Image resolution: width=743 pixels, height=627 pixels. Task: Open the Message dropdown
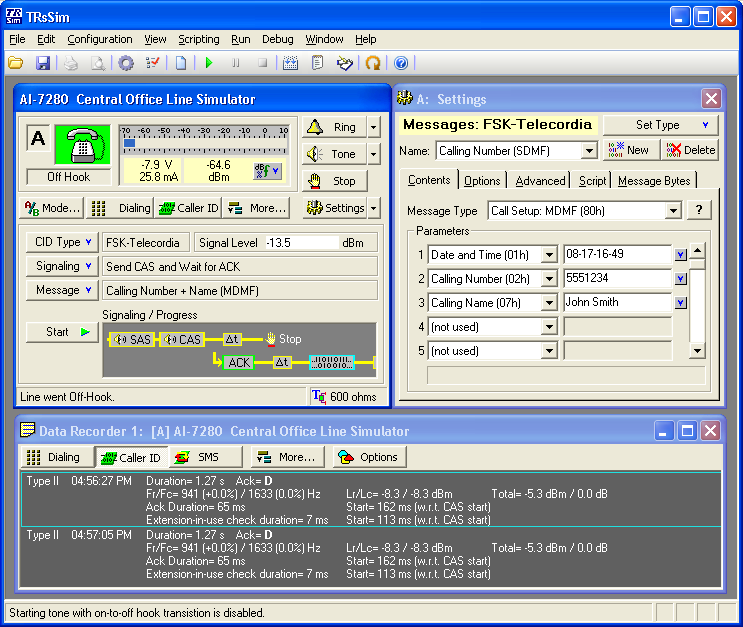(x=63, y=290)
